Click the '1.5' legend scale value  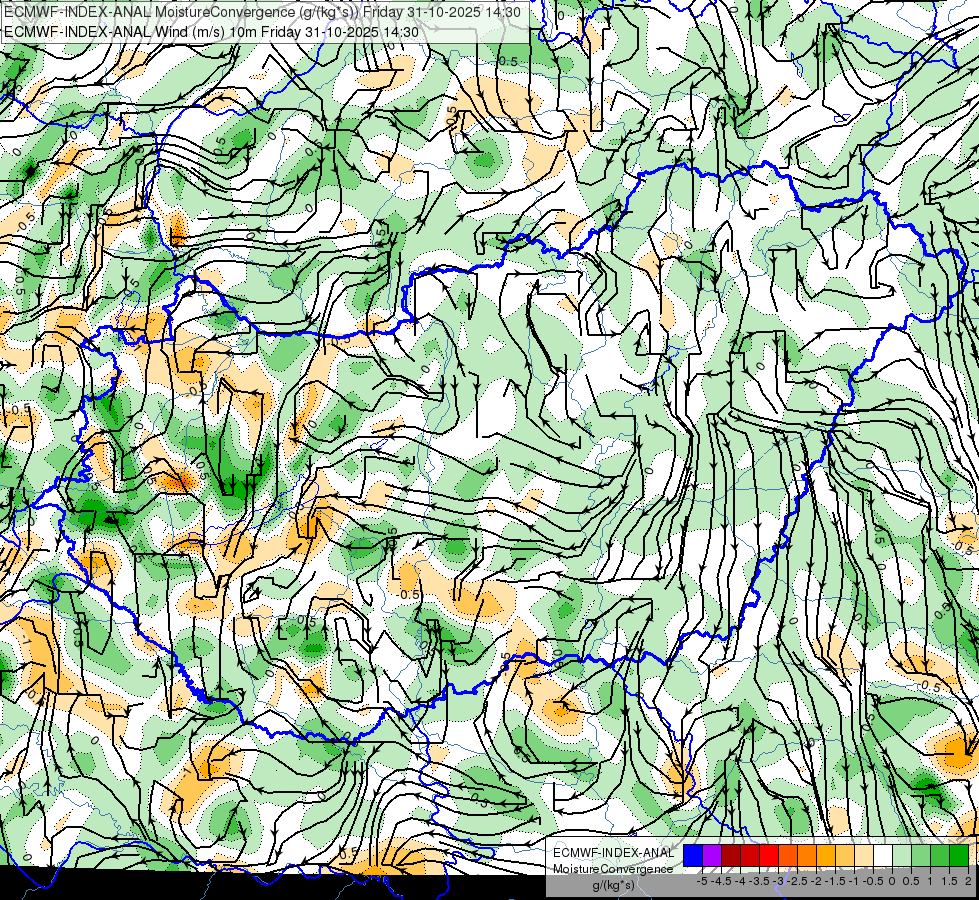click(x=948, y=881)
